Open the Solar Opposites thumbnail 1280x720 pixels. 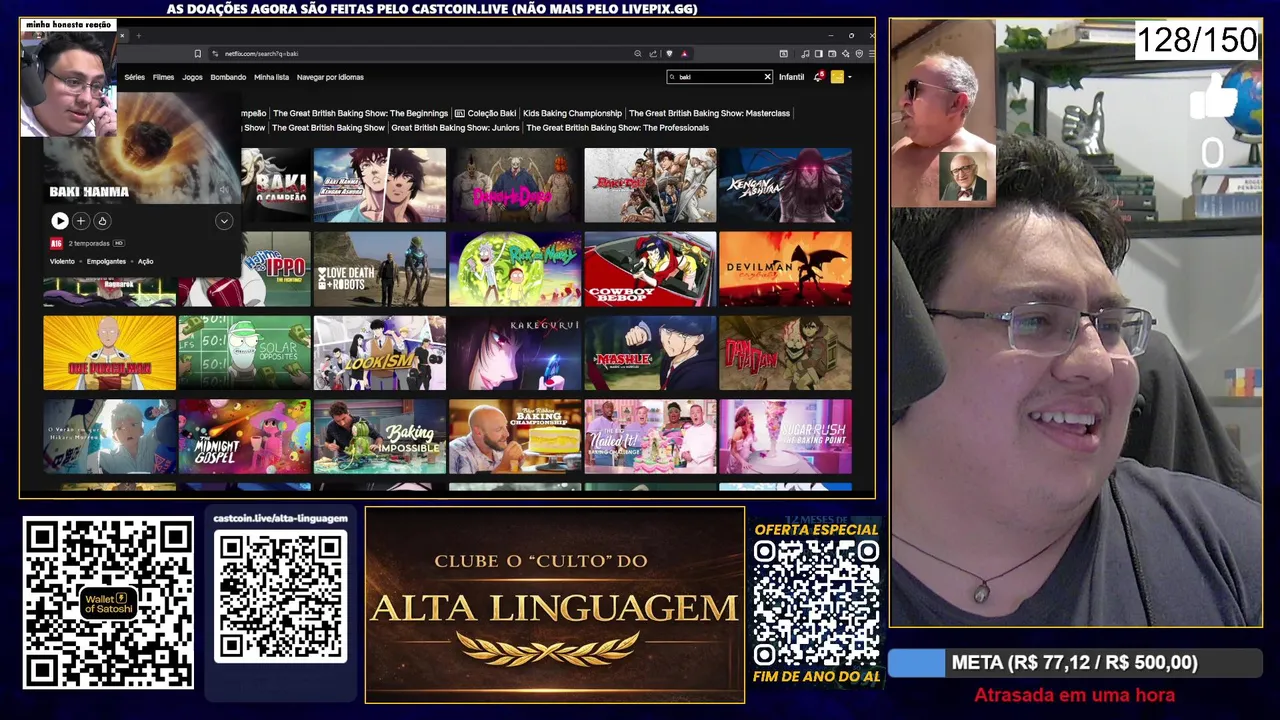point(245,353)
